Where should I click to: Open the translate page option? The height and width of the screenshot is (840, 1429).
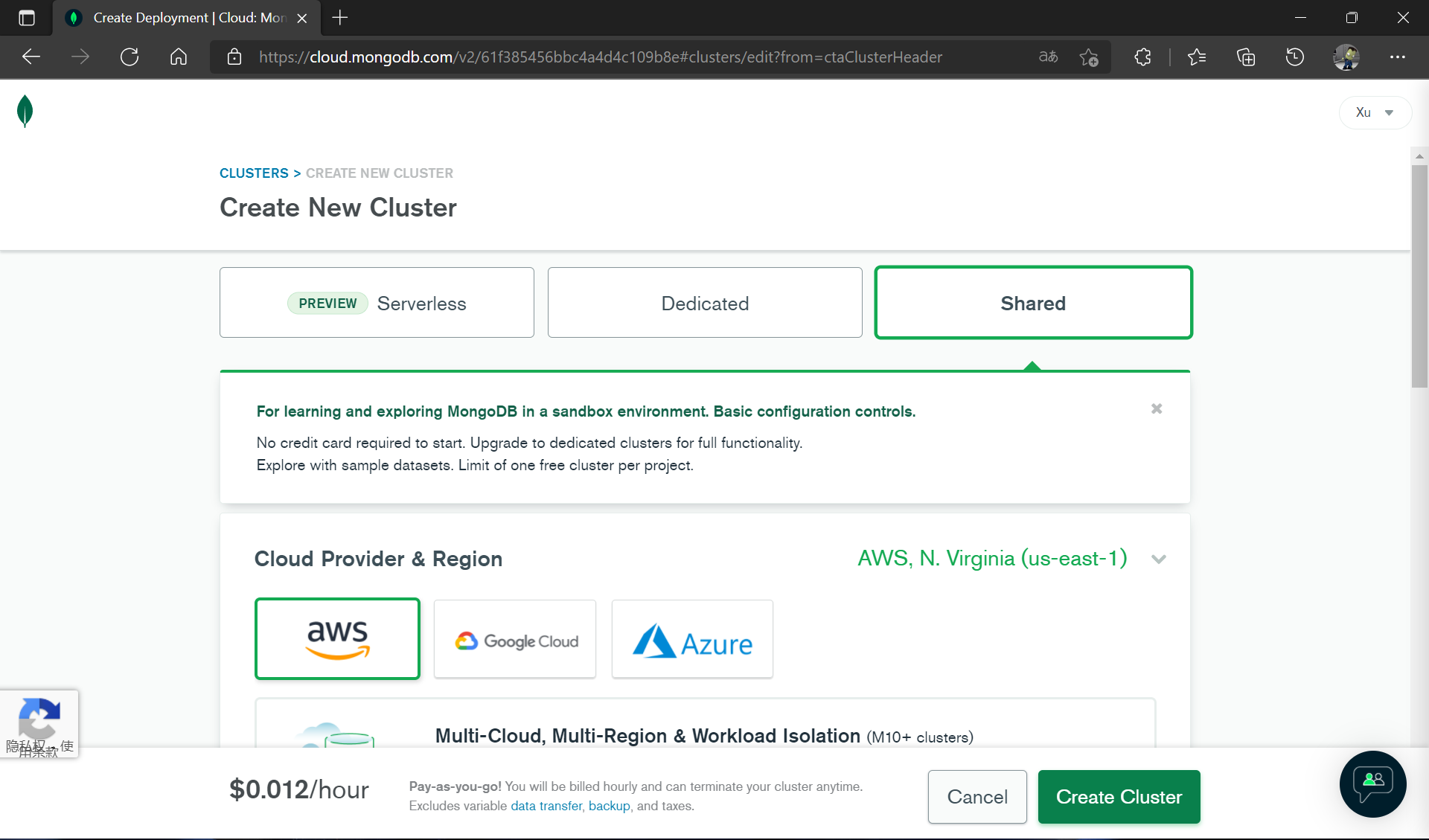(1048, 57)
